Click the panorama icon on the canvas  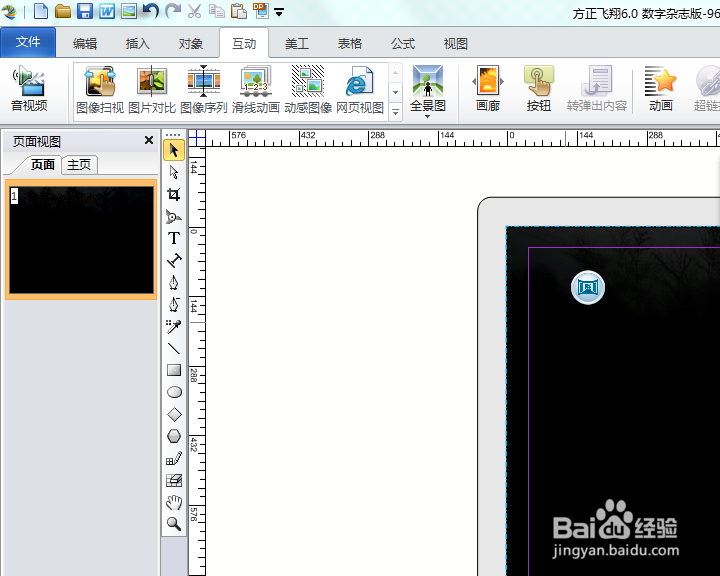click(588, 288)
